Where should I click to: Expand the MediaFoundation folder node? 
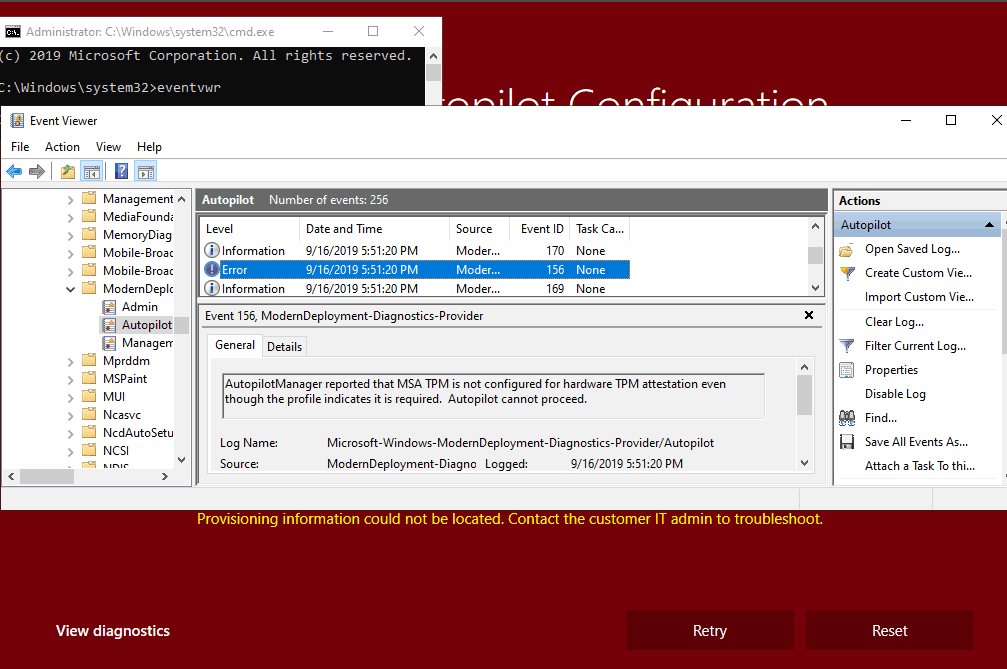point(71,218)
